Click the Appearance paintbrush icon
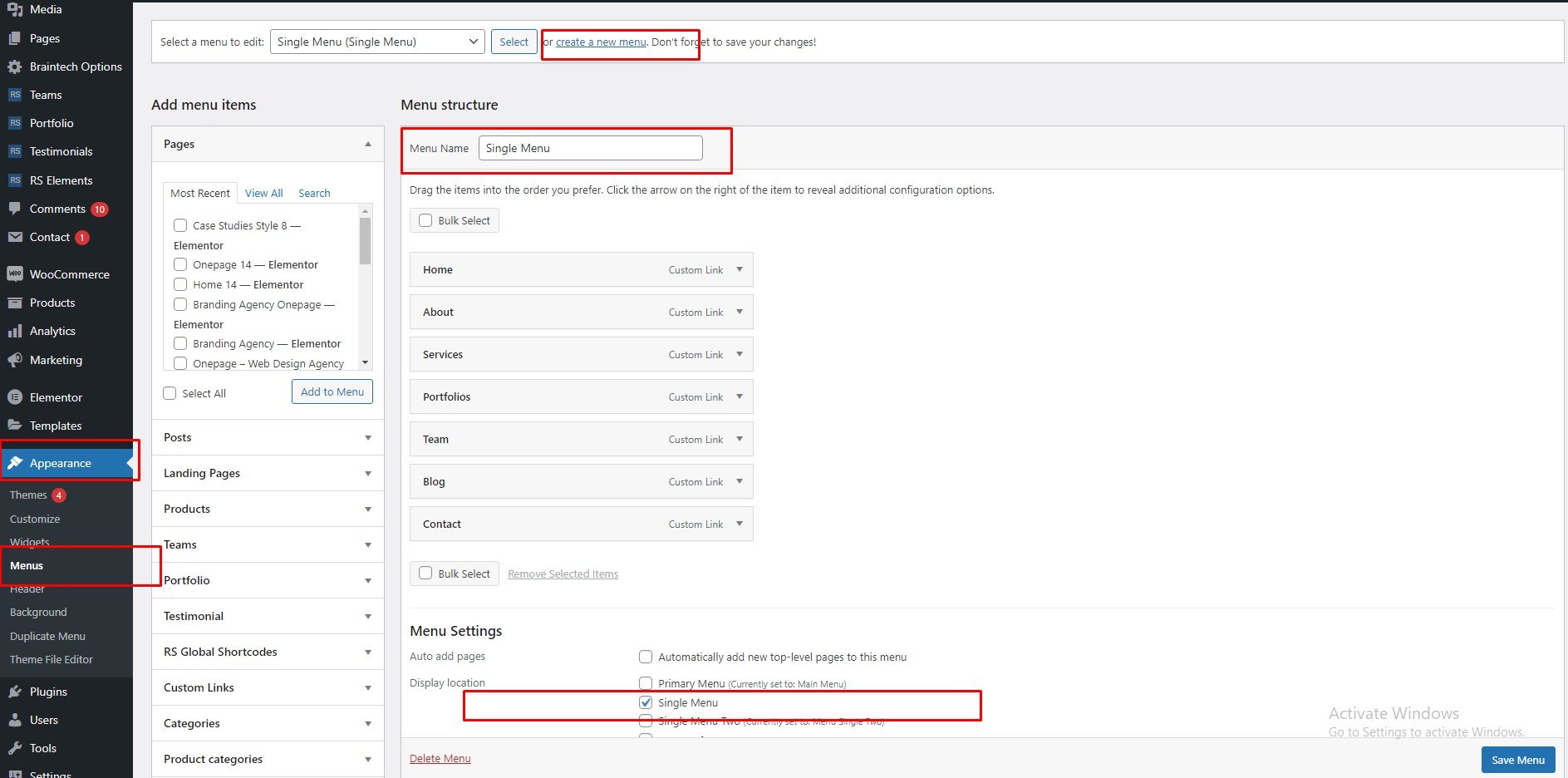 [15, 463]
